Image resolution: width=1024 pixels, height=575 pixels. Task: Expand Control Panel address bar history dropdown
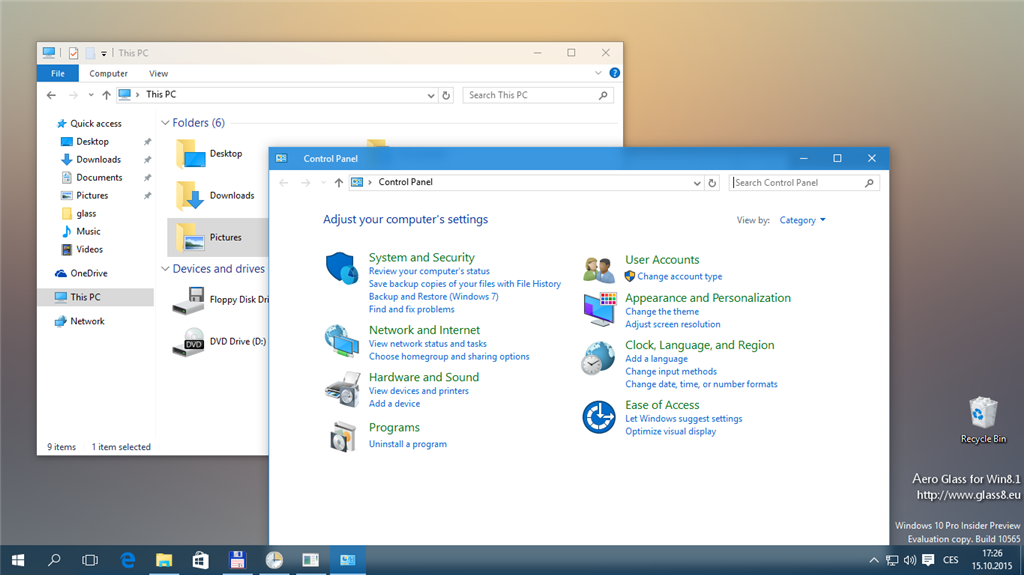click(x=697, y=183)
